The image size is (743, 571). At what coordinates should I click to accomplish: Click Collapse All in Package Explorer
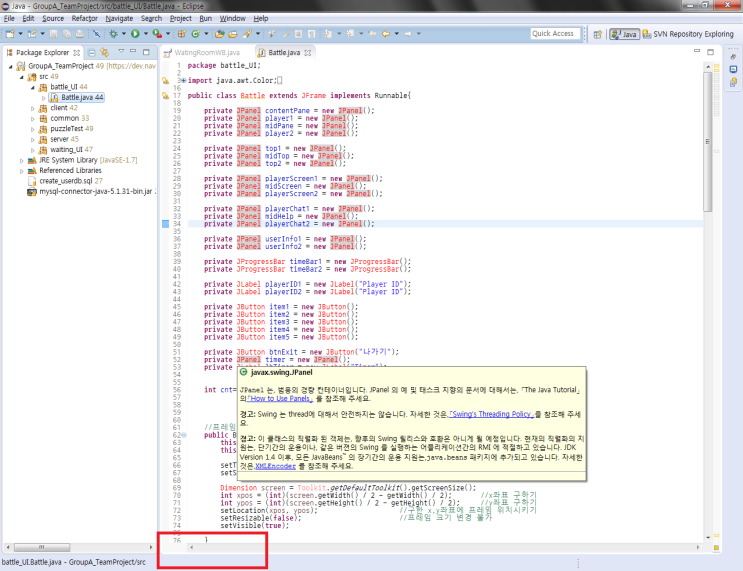(92, 52)
